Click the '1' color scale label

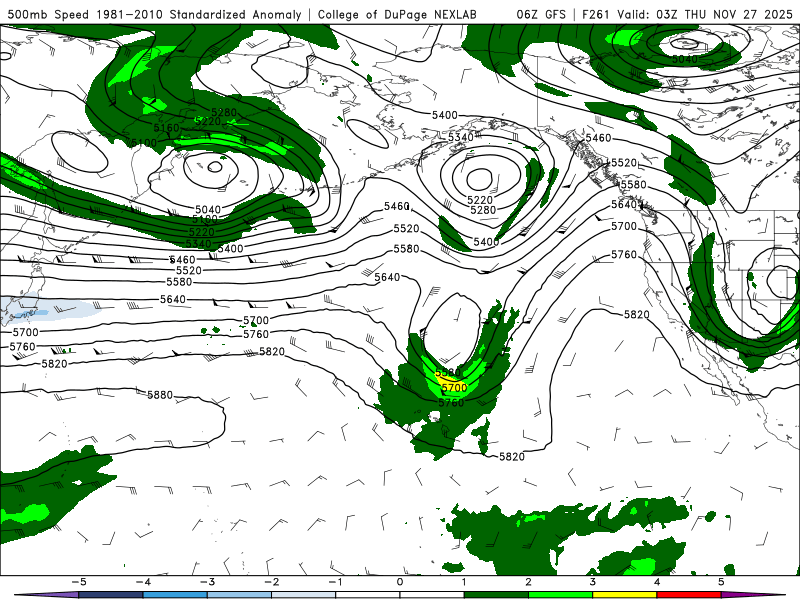464,582
